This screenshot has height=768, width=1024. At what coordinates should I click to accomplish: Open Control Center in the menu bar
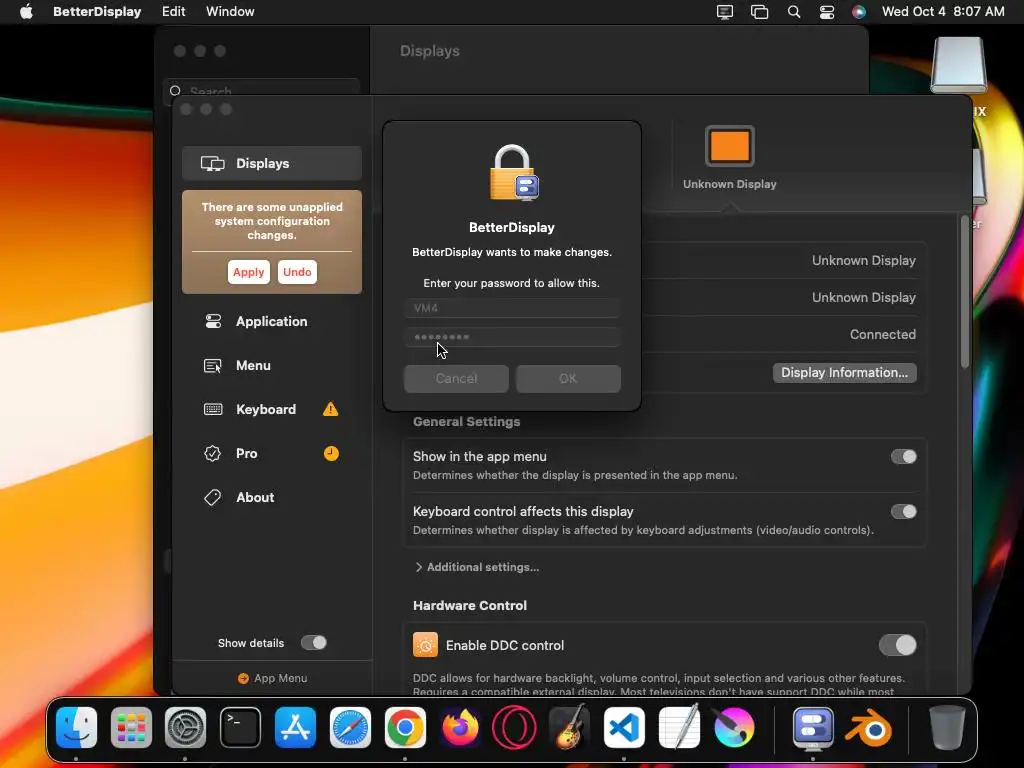(827, 12)
